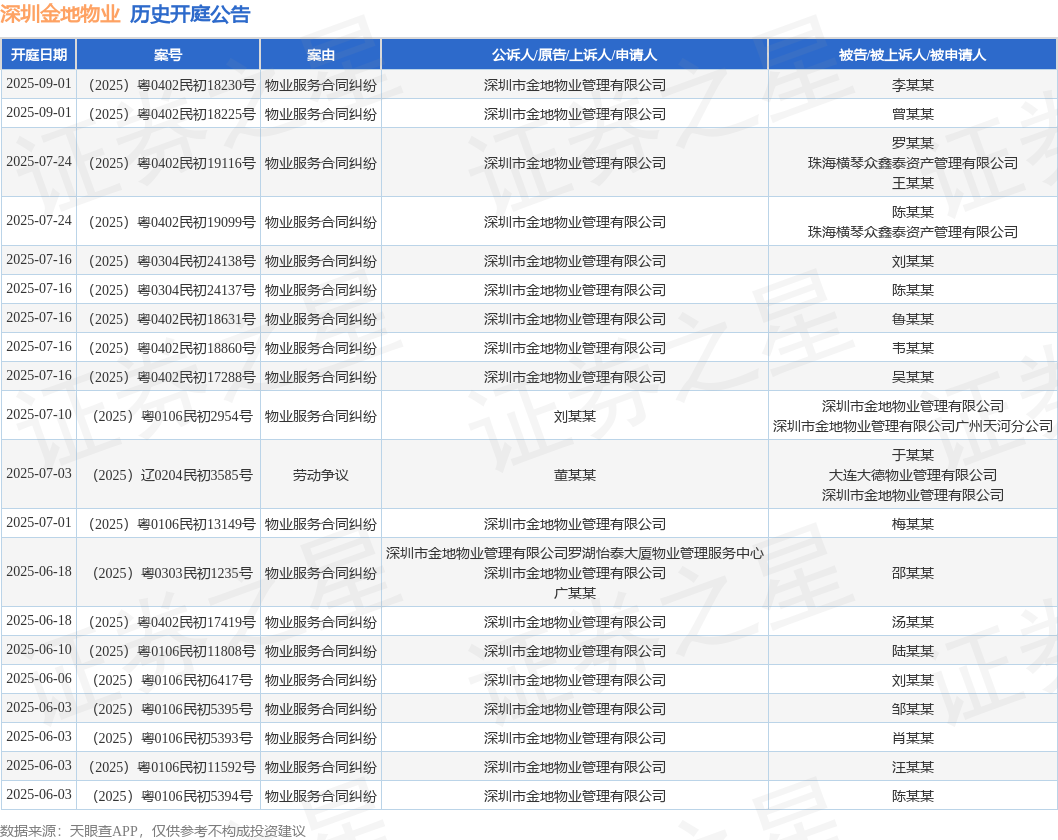This screenshot has width=1058, height=840.
Task: Select case number (2025)粤0303民初1235号
Action: click(172, 573)
